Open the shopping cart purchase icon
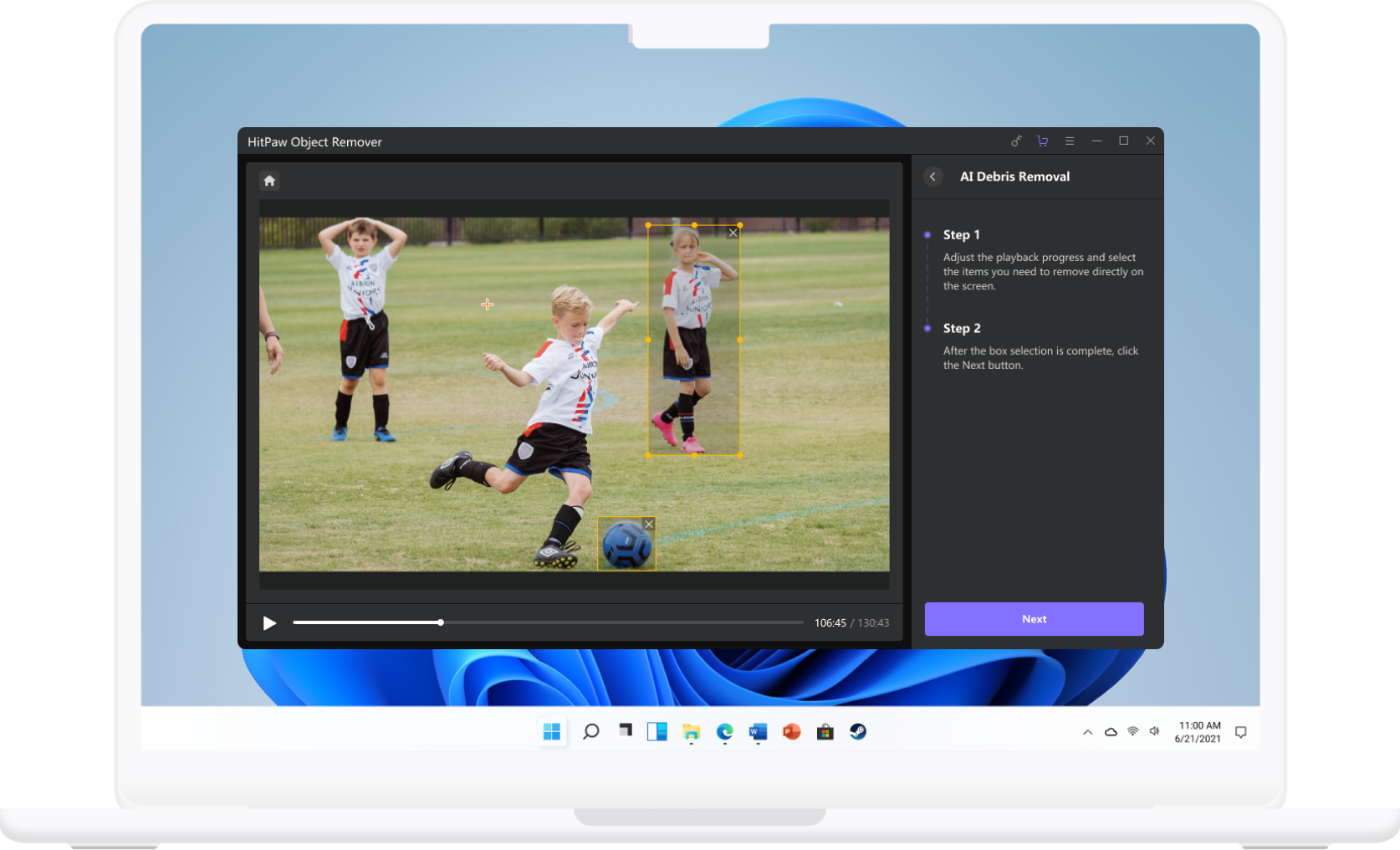 pyautogui.click(x=1042, y=141)
